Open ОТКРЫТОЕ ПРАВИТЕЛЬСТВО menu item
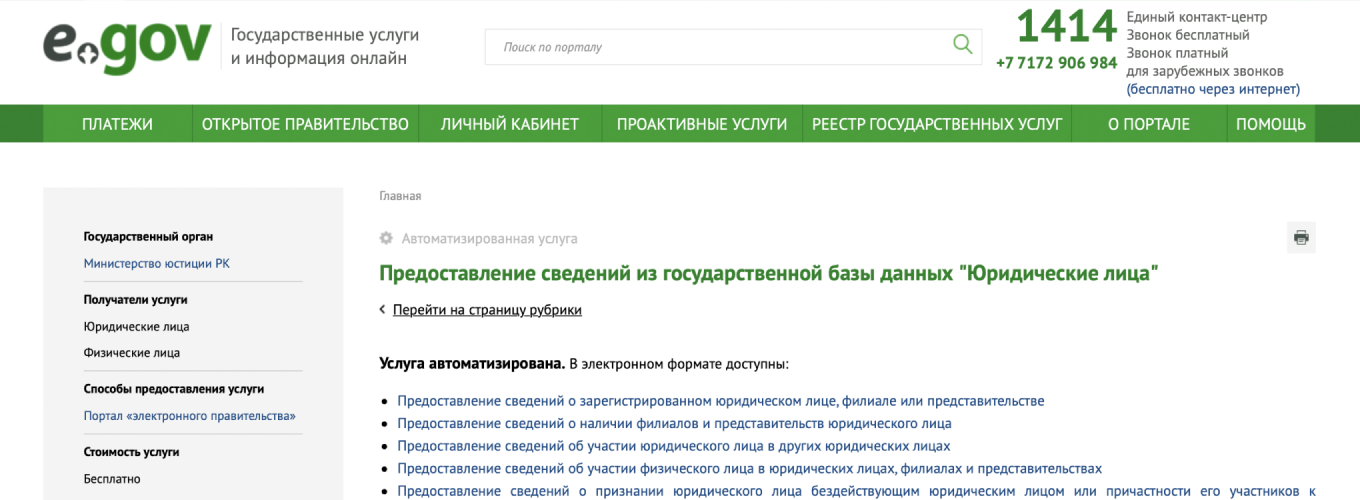This screenshot has width=1360, height=500. (305, 124)
